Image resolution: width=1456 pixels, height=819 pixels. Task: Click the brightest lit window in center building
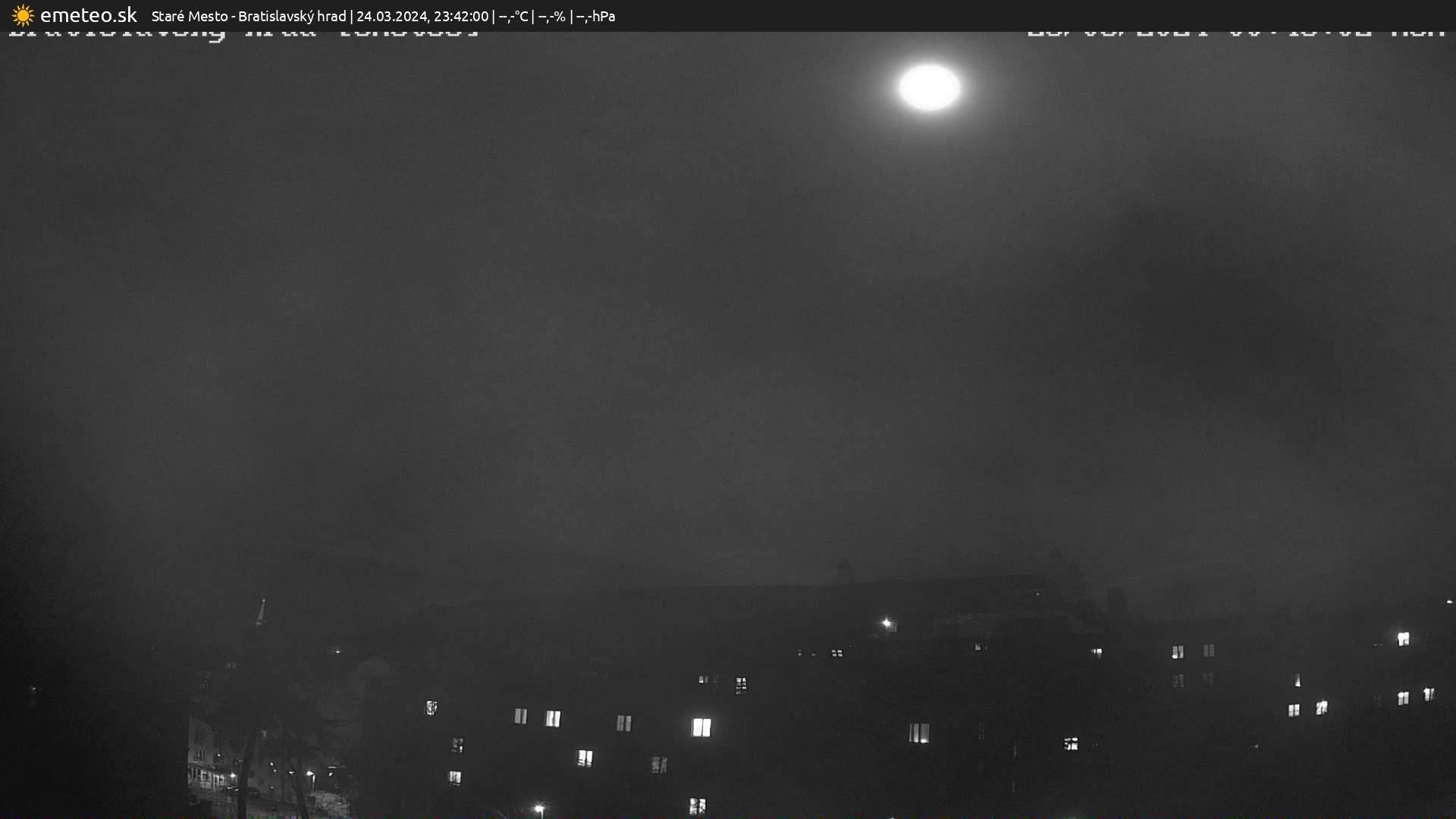click(701, 727)
